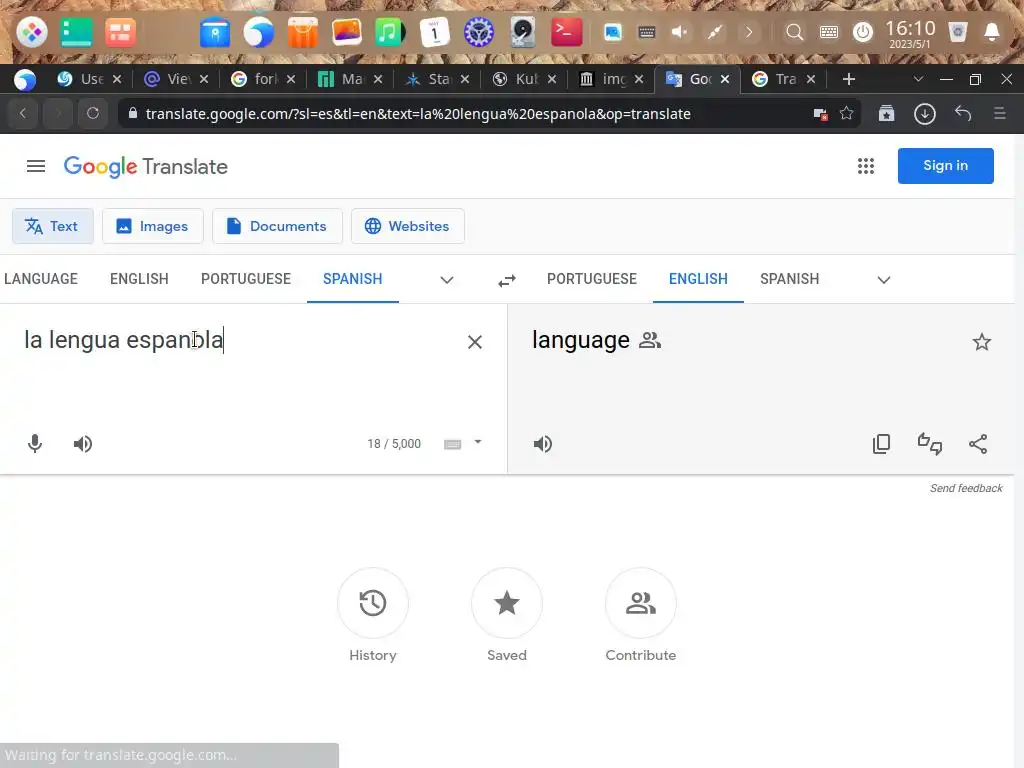The height and width of the screenshot is (768, 1024).
Task: Open the Google apps grid
Action: 865,166
